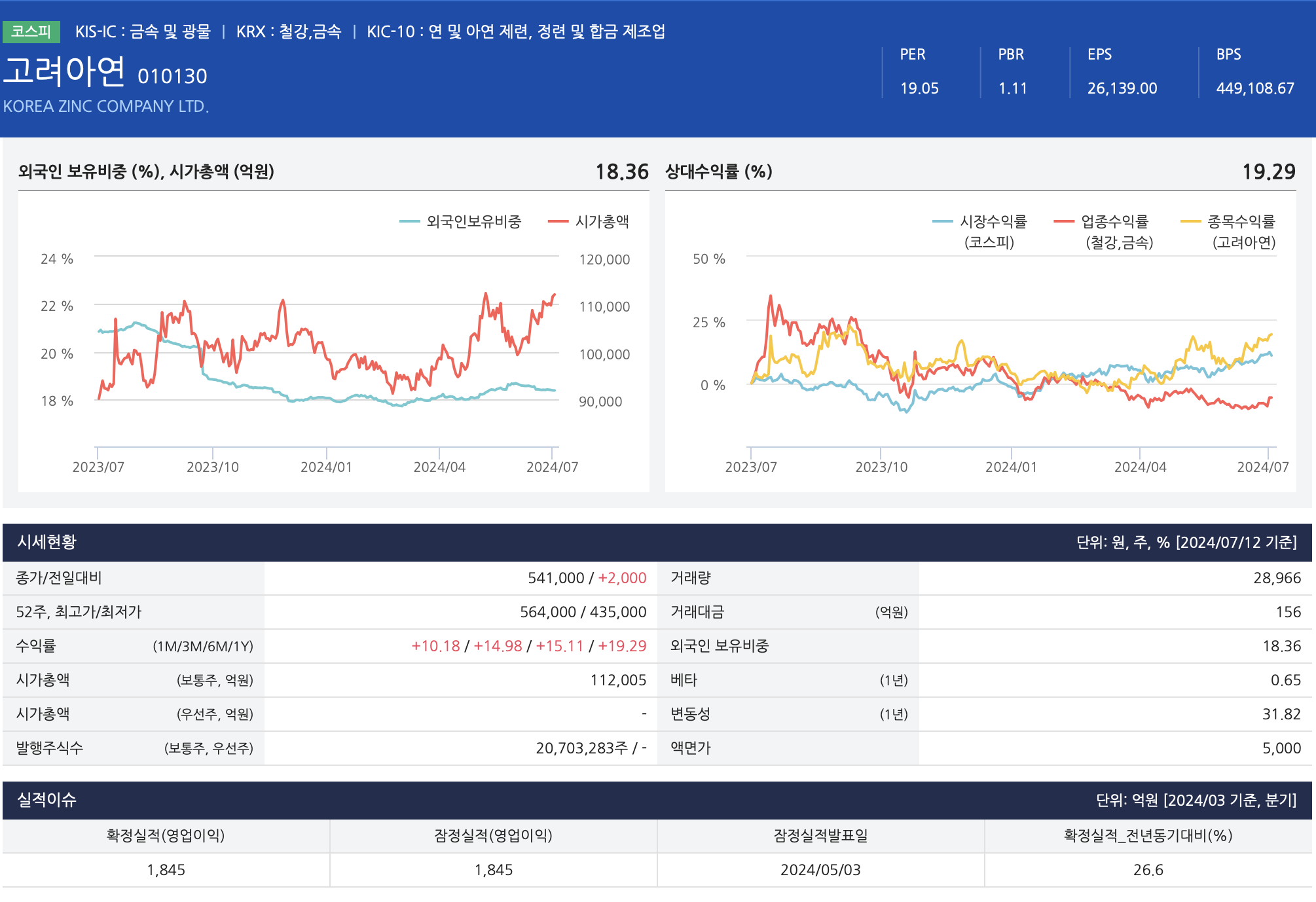Select the 2024/04 tick on the right chart
Screen dimensions: 1316x902
(1140, 467)
